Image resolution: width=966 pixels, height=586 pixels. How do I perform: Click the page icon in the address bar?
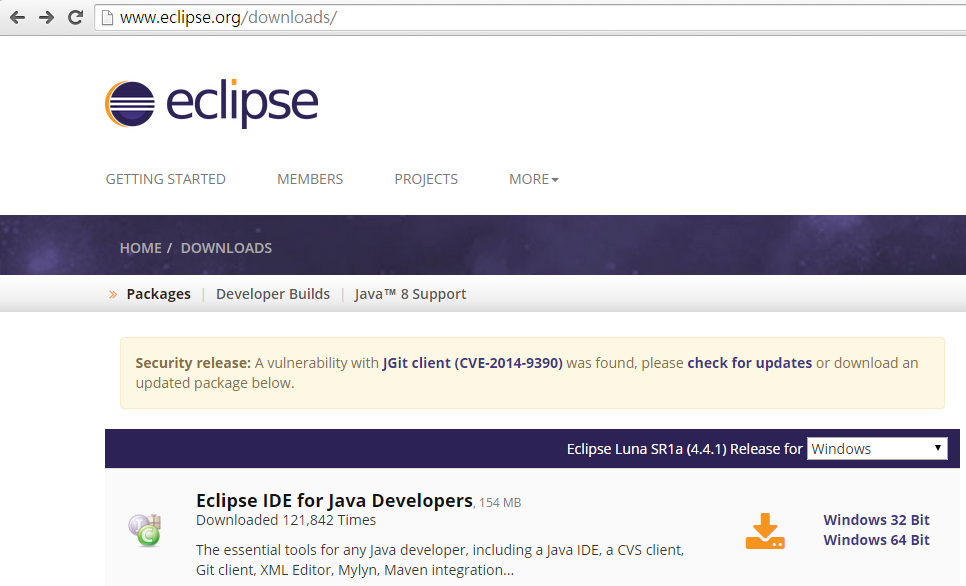[x=107, y=18]
